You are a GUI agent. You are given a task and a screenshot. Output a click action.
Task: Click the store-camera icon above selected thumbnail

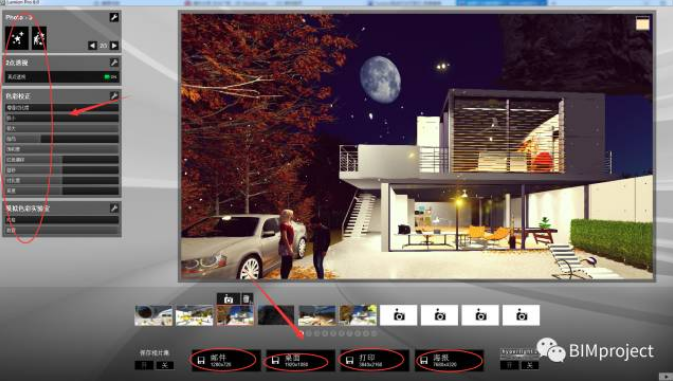pos(228,299)
